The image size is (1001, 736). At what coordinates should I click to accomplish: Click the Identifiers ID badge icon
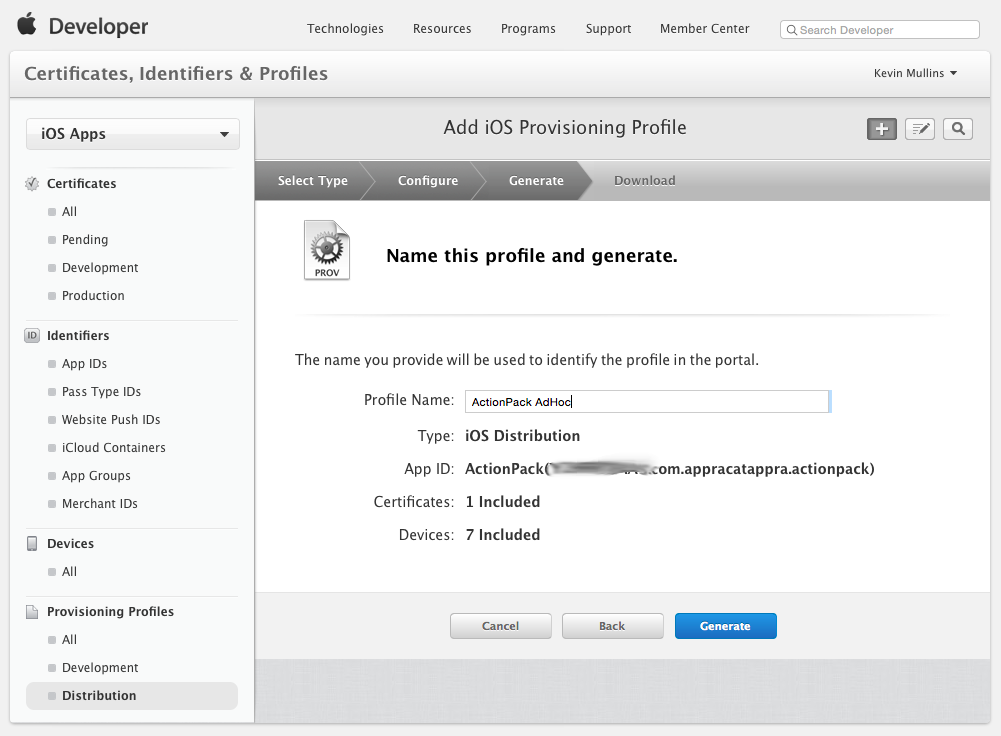point(30,335)
